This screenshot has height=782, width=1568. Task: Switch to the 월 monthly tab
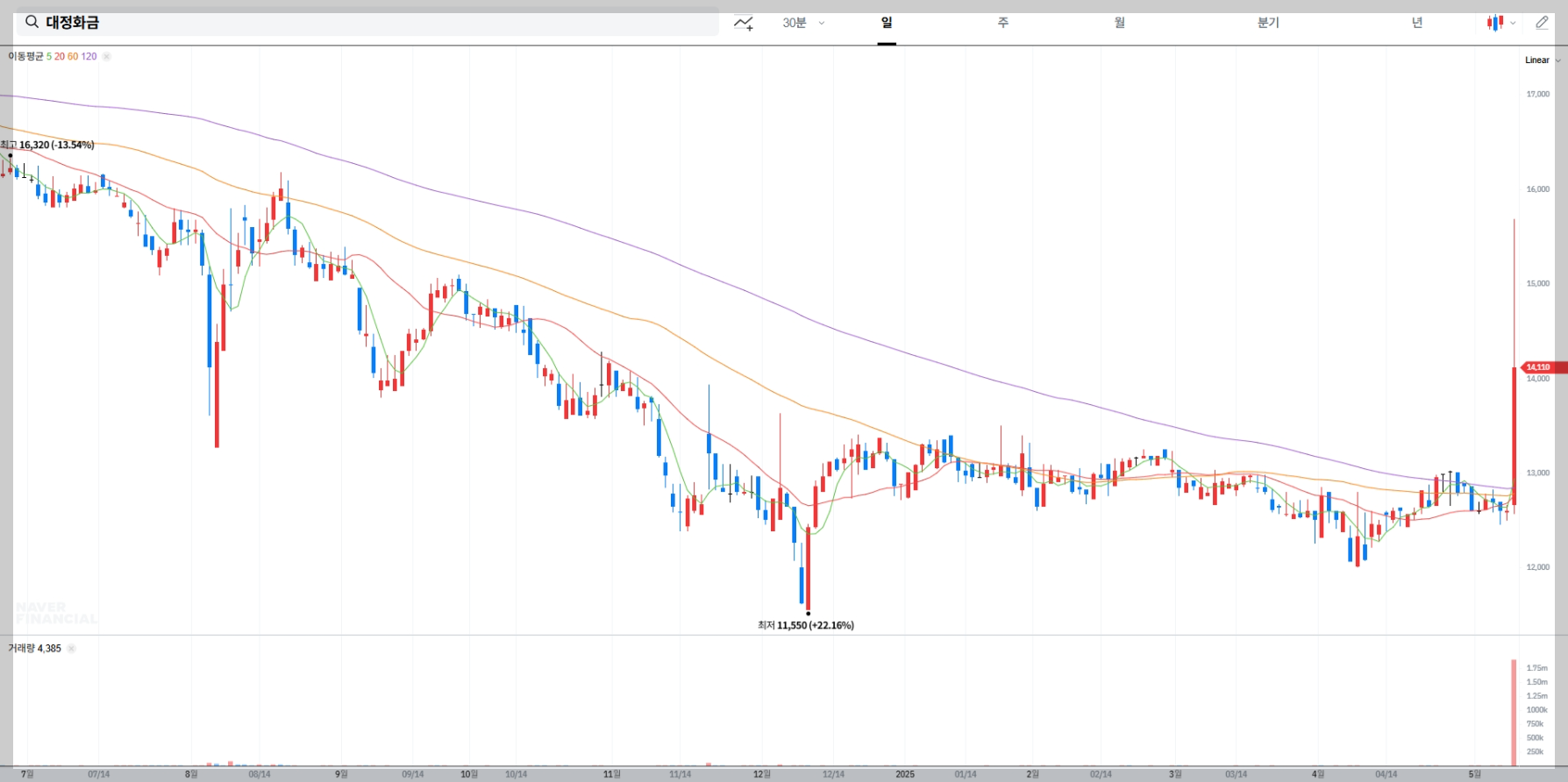pos(1120,23)
